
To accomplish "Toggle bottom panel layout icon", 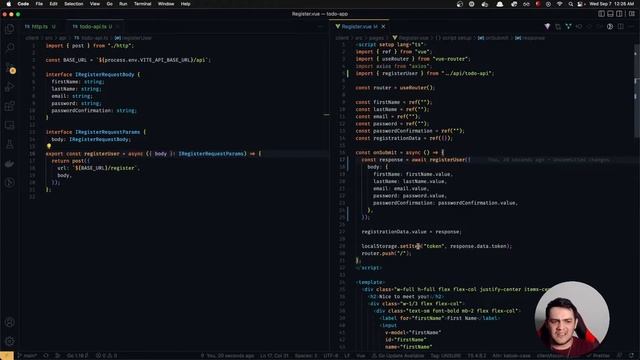I will [610, 14].
